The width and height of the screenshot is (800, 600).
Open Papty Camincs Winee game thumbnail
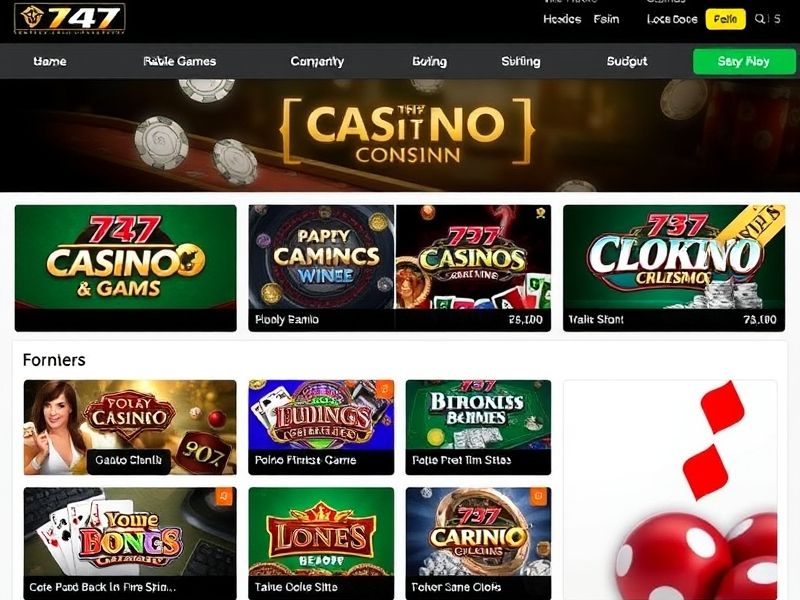click(321, 268)
